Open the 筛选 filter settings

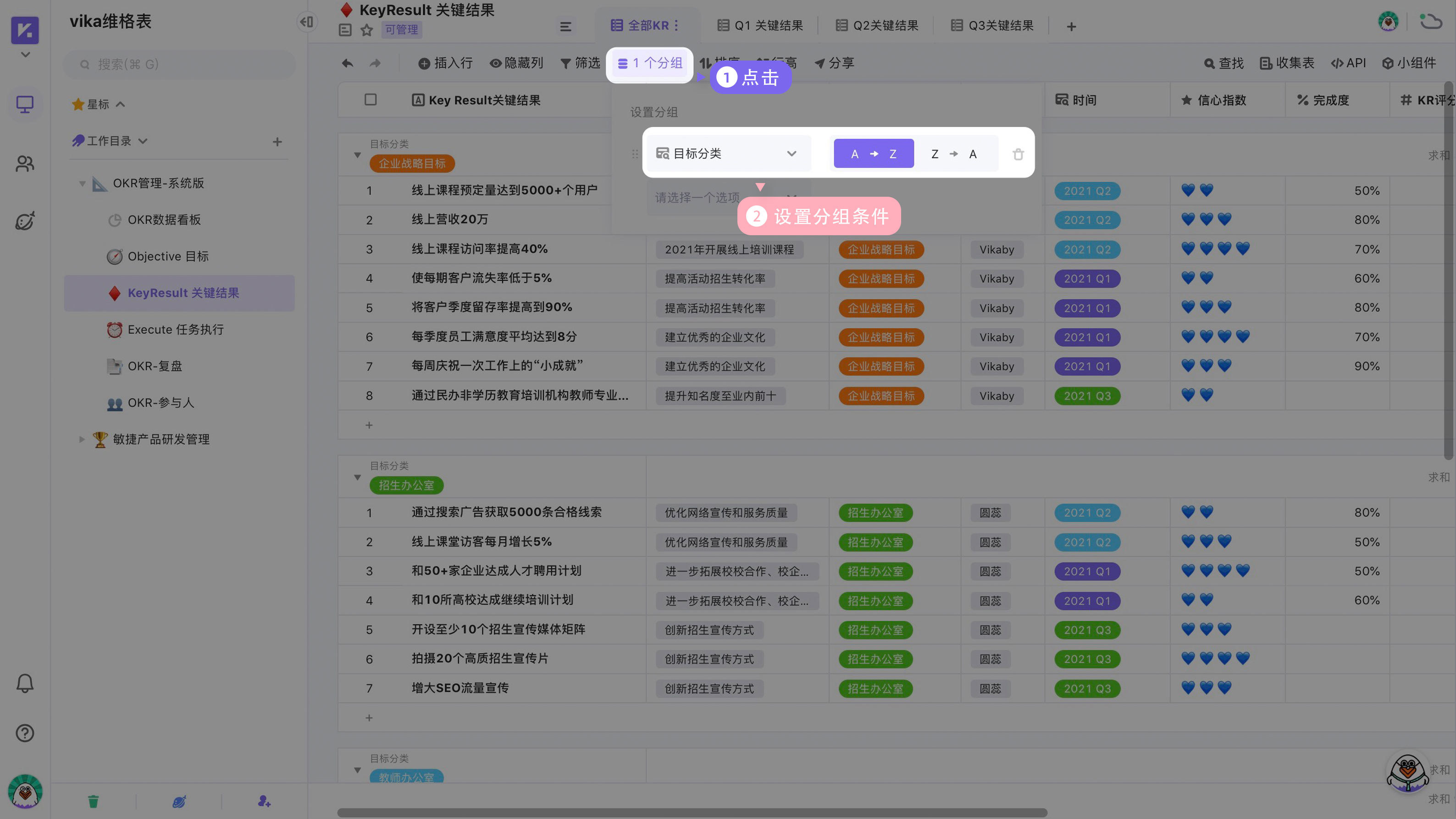[578, 63]
